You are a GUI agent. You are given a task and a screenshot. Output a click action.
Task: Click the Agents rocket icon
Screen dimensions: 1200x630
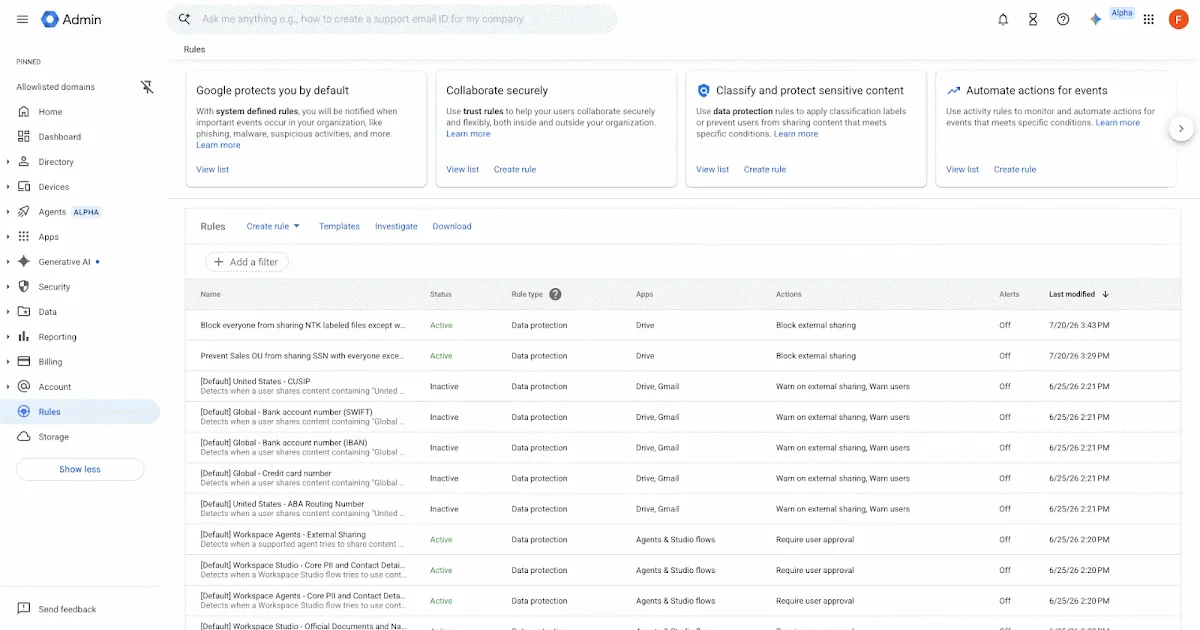click(24, 212)
